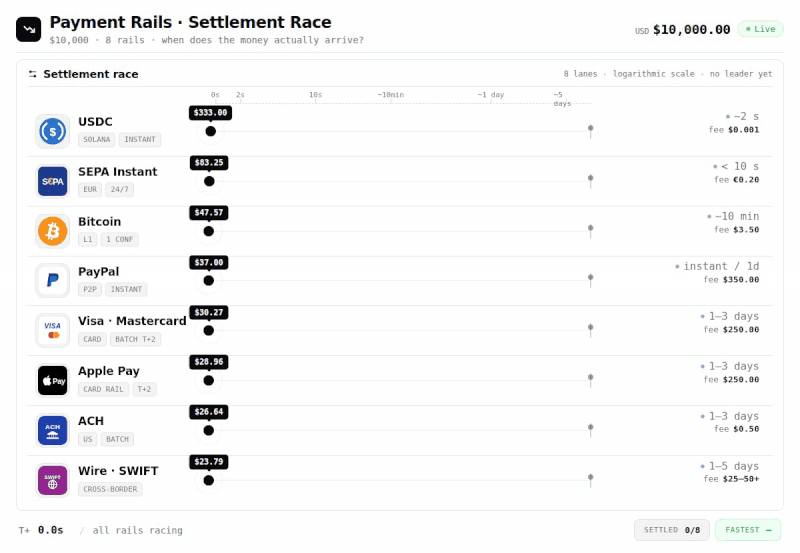The height and width of the screenshot is (553, 800).
Task: Click the $333.00 tooltip on USDC lane
Action: (x=210, y=113)
